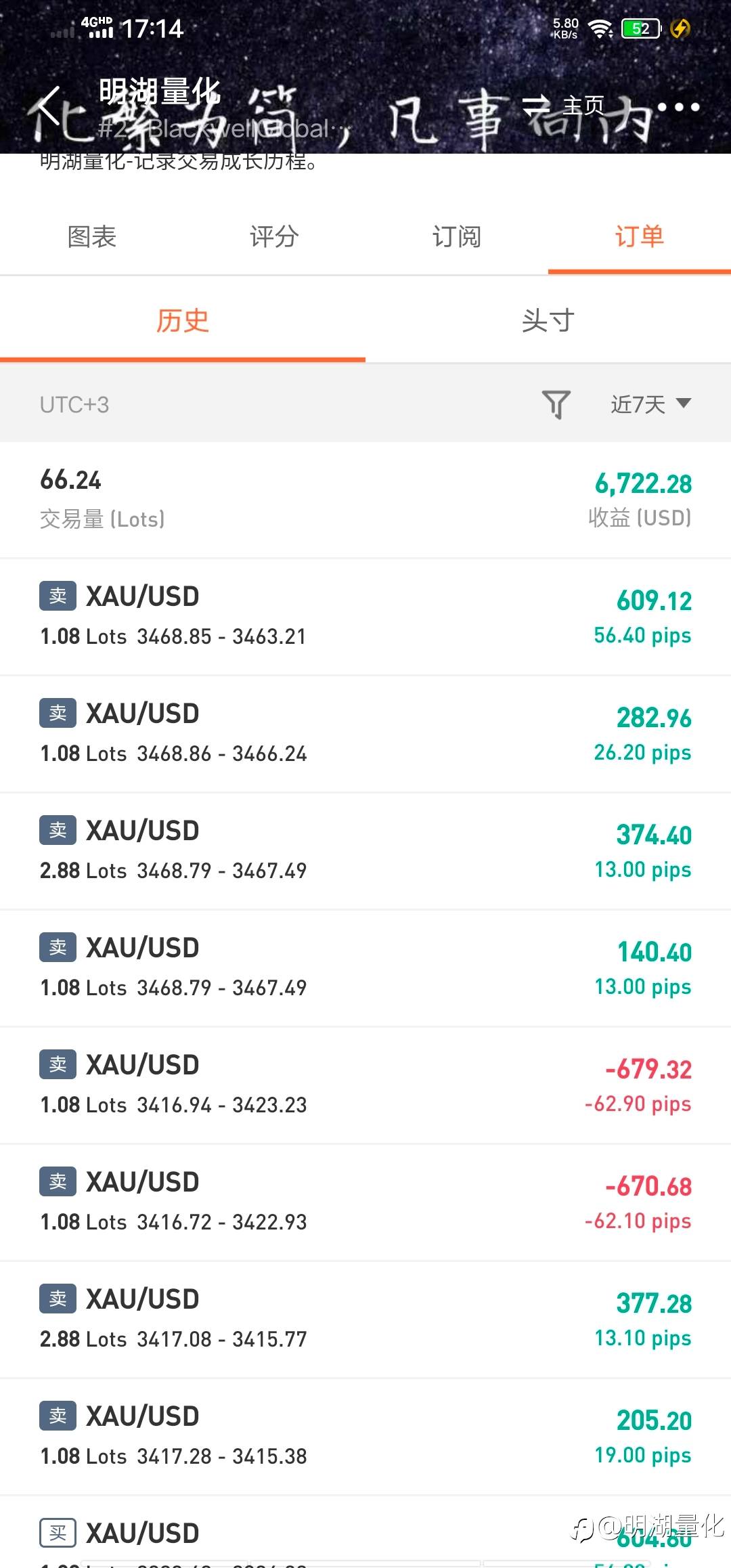This screenshot has height=1568, width=731.
Task: Open the -679.32 loss XAU/USD order
Action: 365,1085
